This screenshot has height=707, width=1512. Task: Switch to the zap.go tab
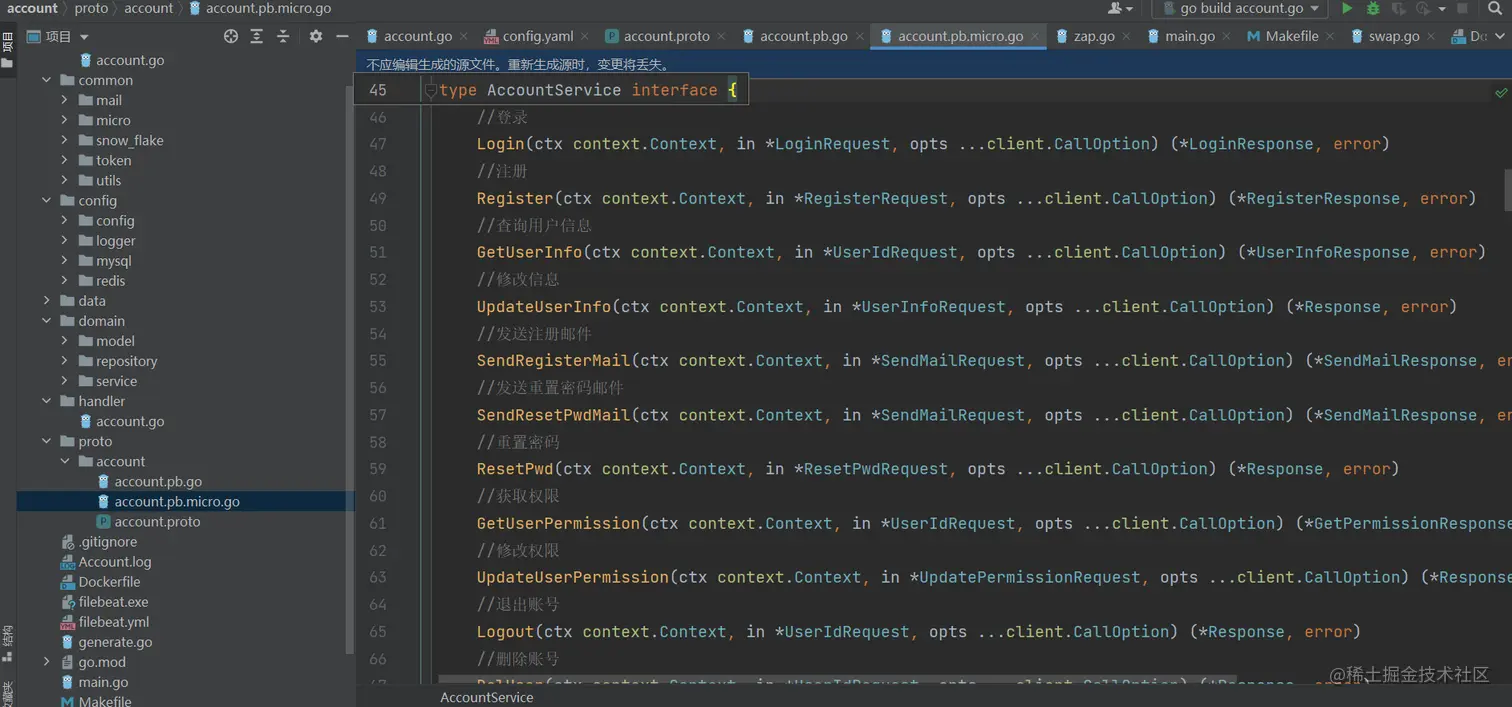[1094, 36]
